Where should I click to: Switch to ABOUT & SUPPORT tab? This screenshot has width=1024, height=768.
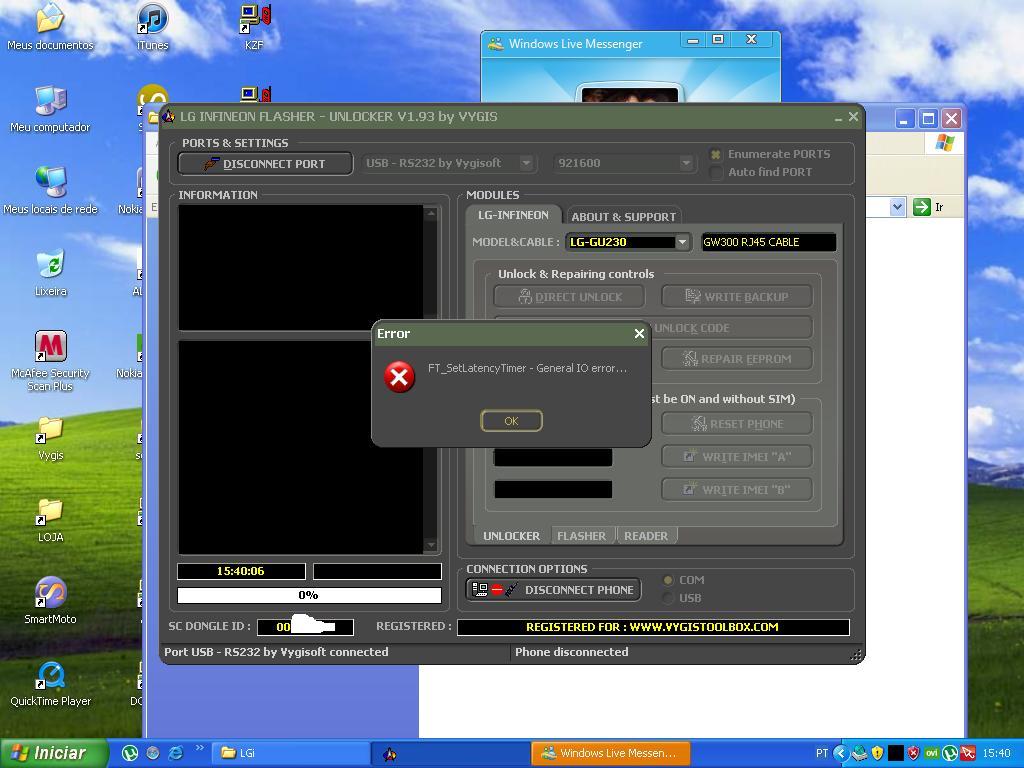point(624,217)
